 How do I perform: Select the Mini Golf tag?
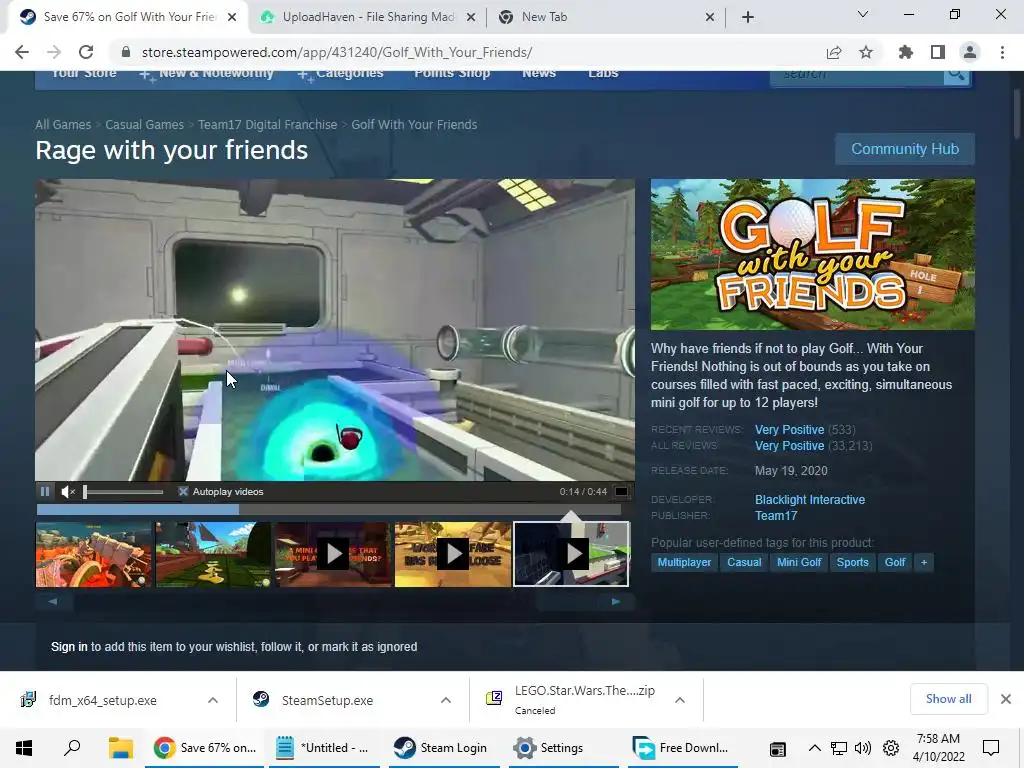click(x=799, y=562)
